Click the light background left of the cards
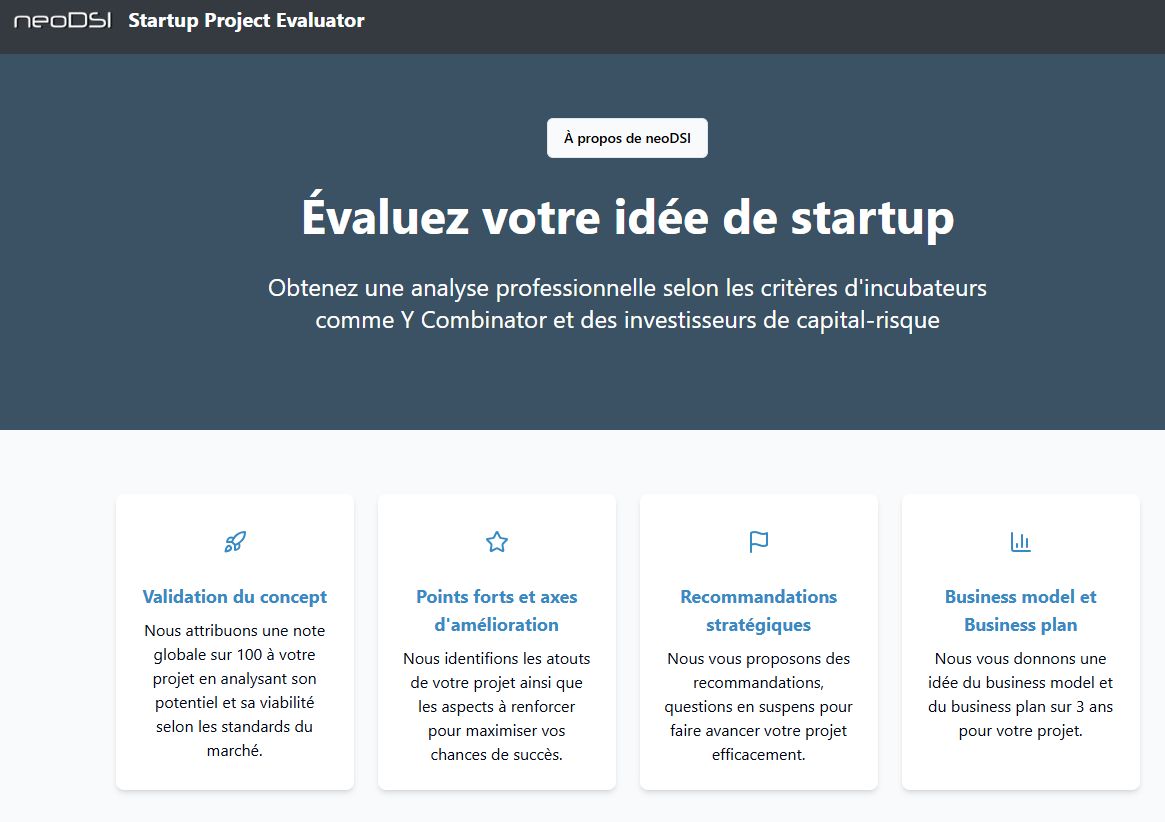 point(55,640)
